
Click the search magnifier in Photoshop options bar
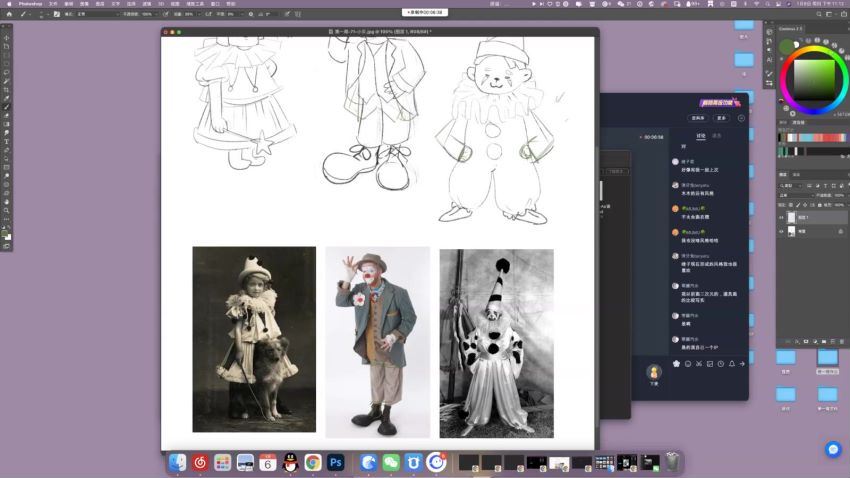click(x=819, y=14)
